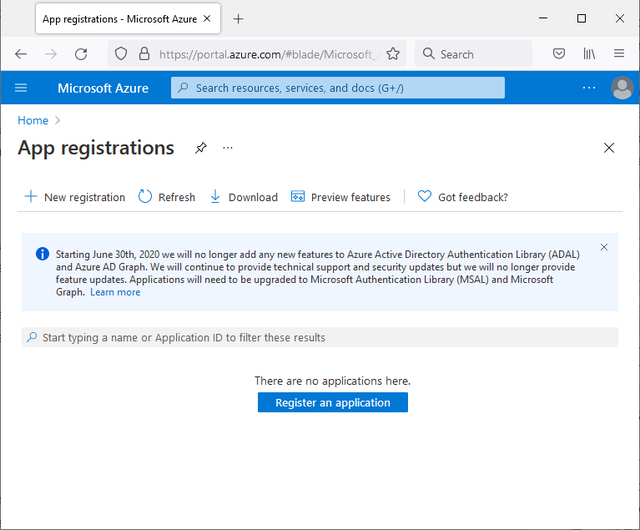
Task: Open the Firefox application menu
Action: pyautogui.click(x=619, y=53)
